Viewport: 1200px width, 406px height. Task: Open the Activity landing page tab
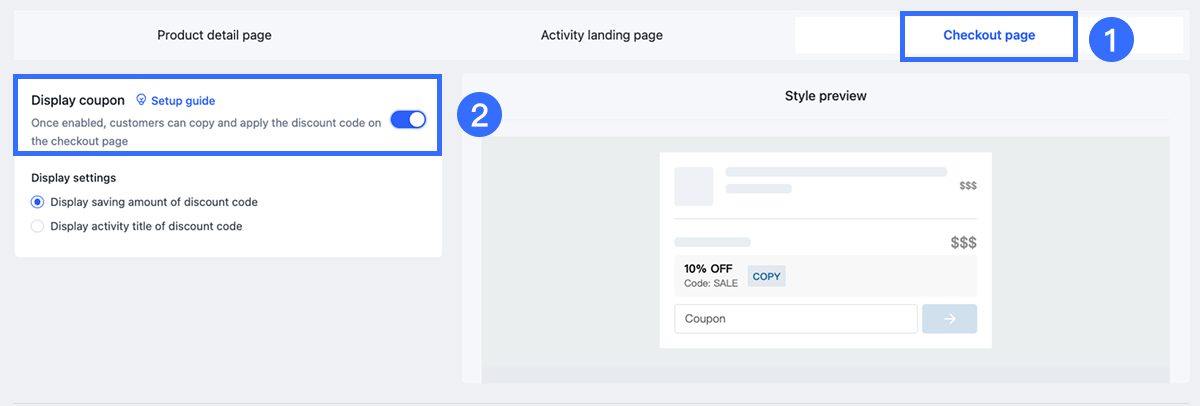(x=602, y=35)
